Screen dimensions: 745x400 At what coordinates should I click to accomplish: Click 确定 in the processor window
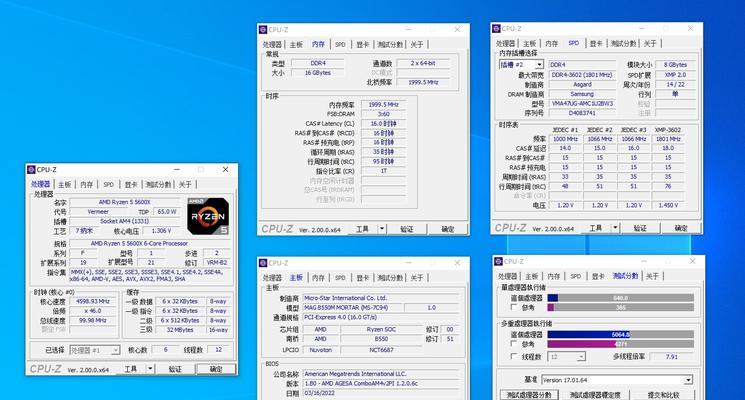[x=216, y=369]
